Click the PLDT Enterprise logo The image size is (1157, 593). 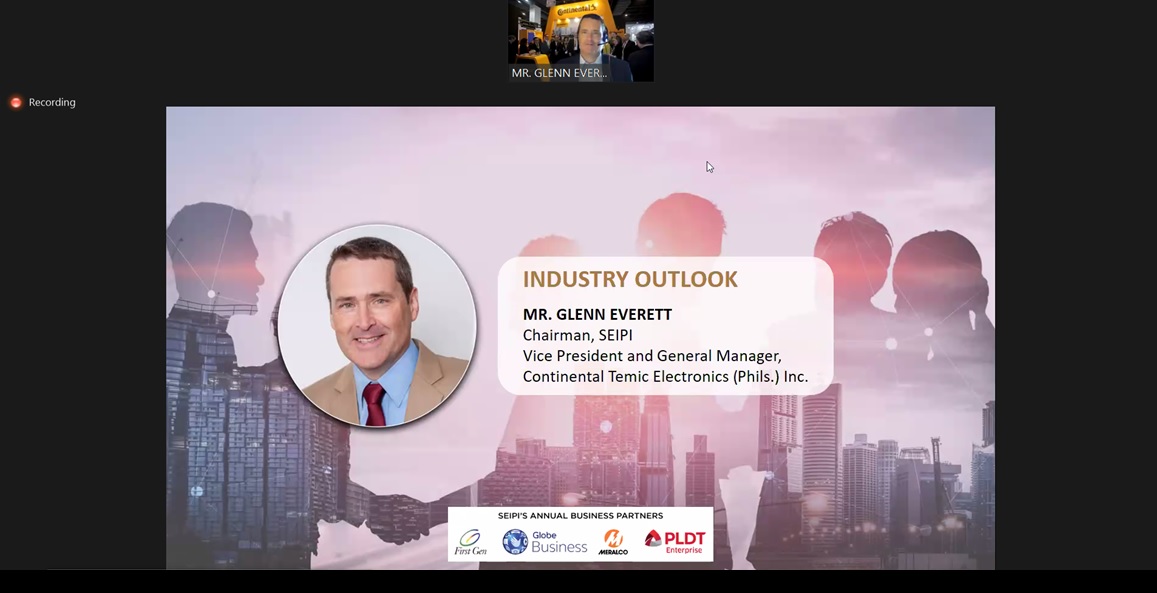pos(675,541)
